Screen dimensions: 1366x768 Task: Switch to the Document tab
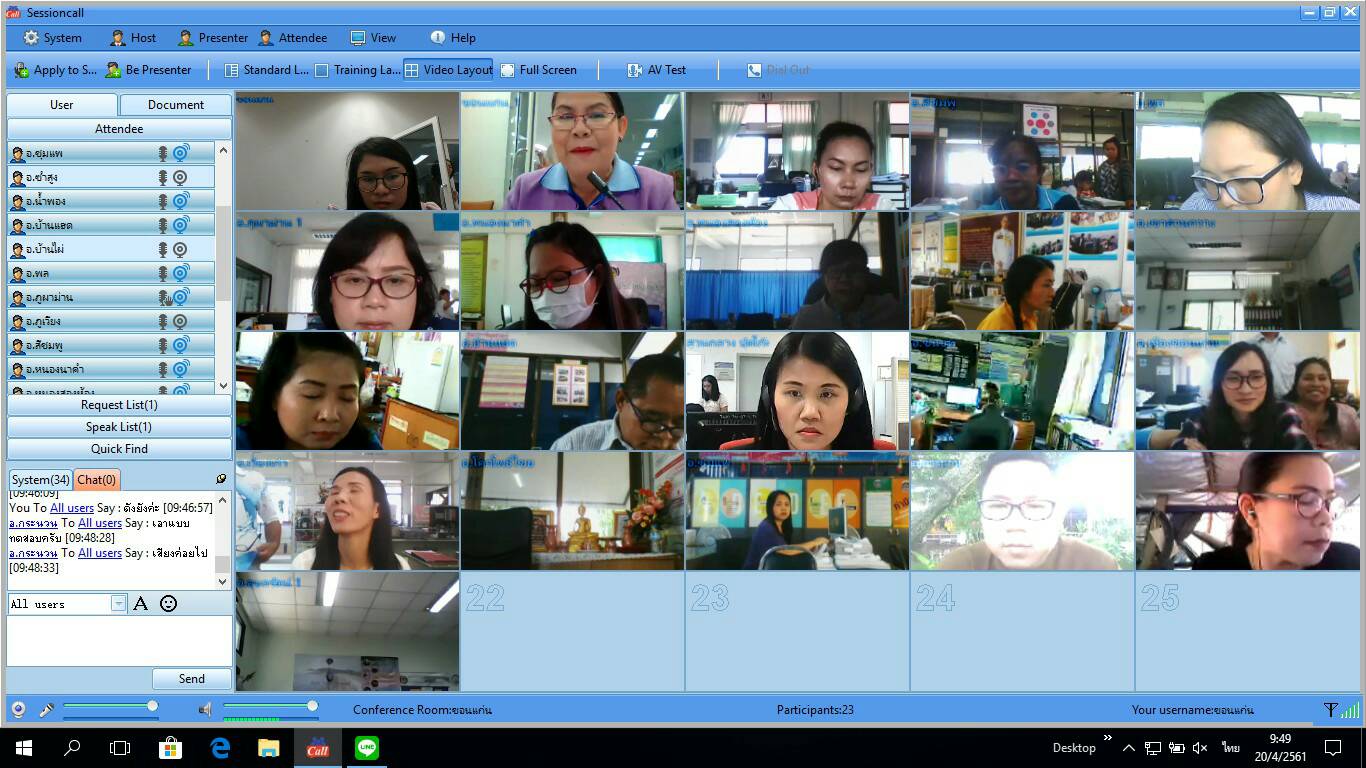pos(176,105)
